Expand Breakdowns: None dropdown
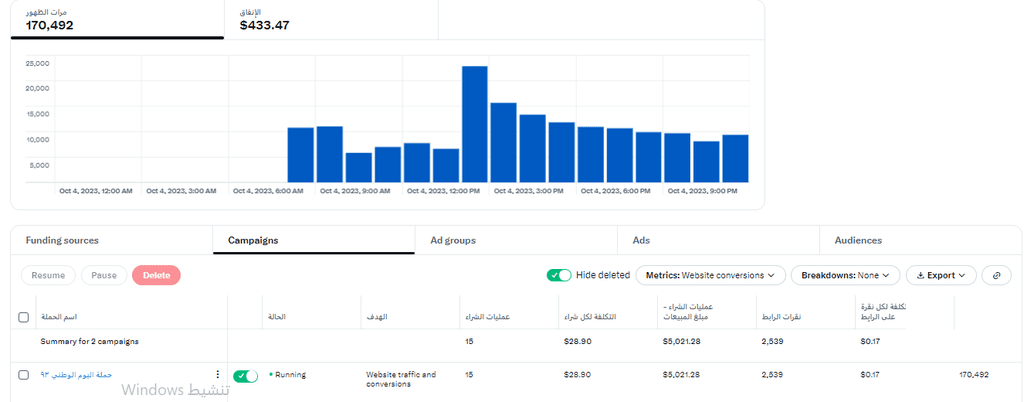This screenshot has height=402, width=1024. (846, 275)
